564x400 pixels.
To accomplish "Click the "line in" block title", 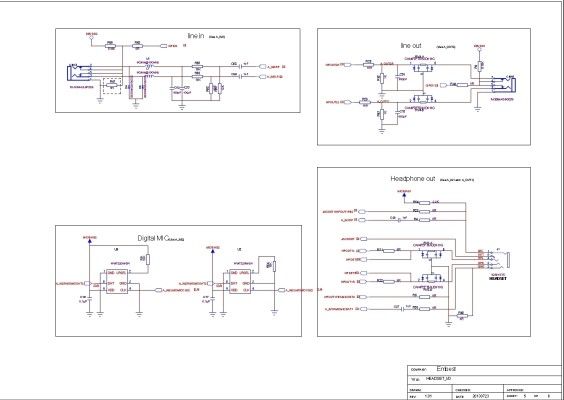I will tap(196, 36).
